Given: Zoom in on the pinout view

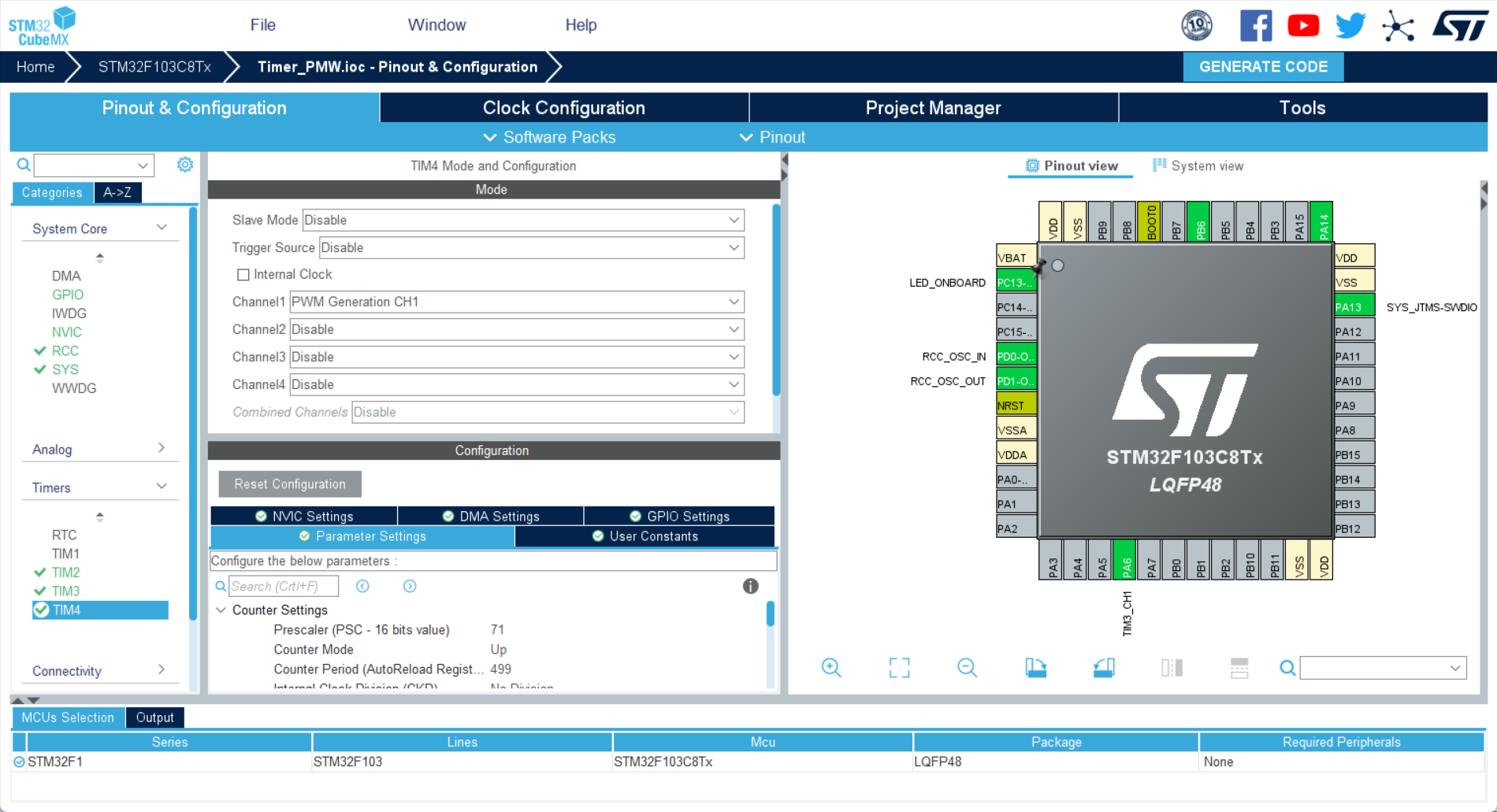Looking at the screenshot, I should click(831, 668).
